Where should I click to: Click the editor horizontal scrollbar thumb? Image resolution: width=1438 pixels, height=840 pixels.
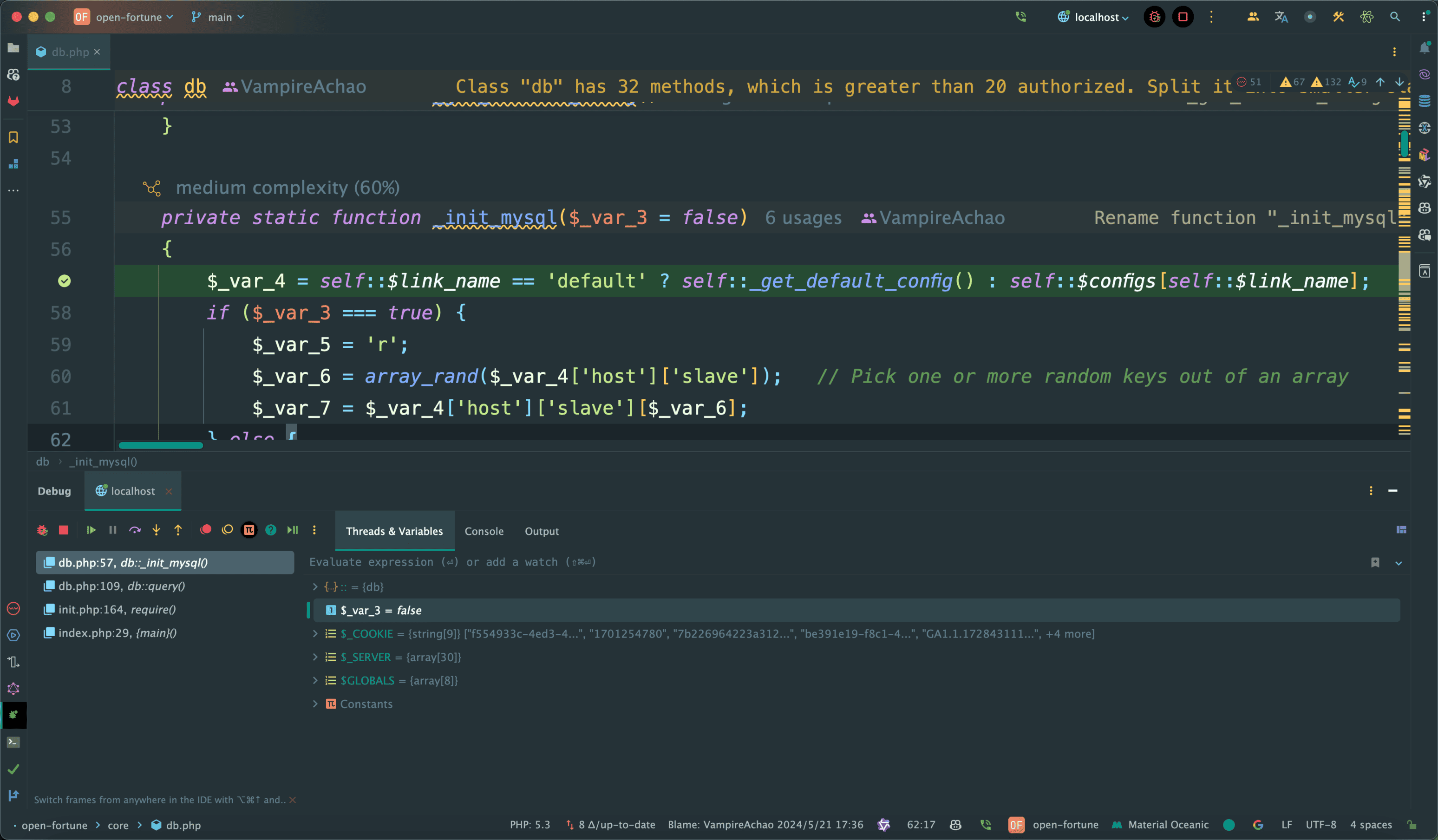(161, 445)
